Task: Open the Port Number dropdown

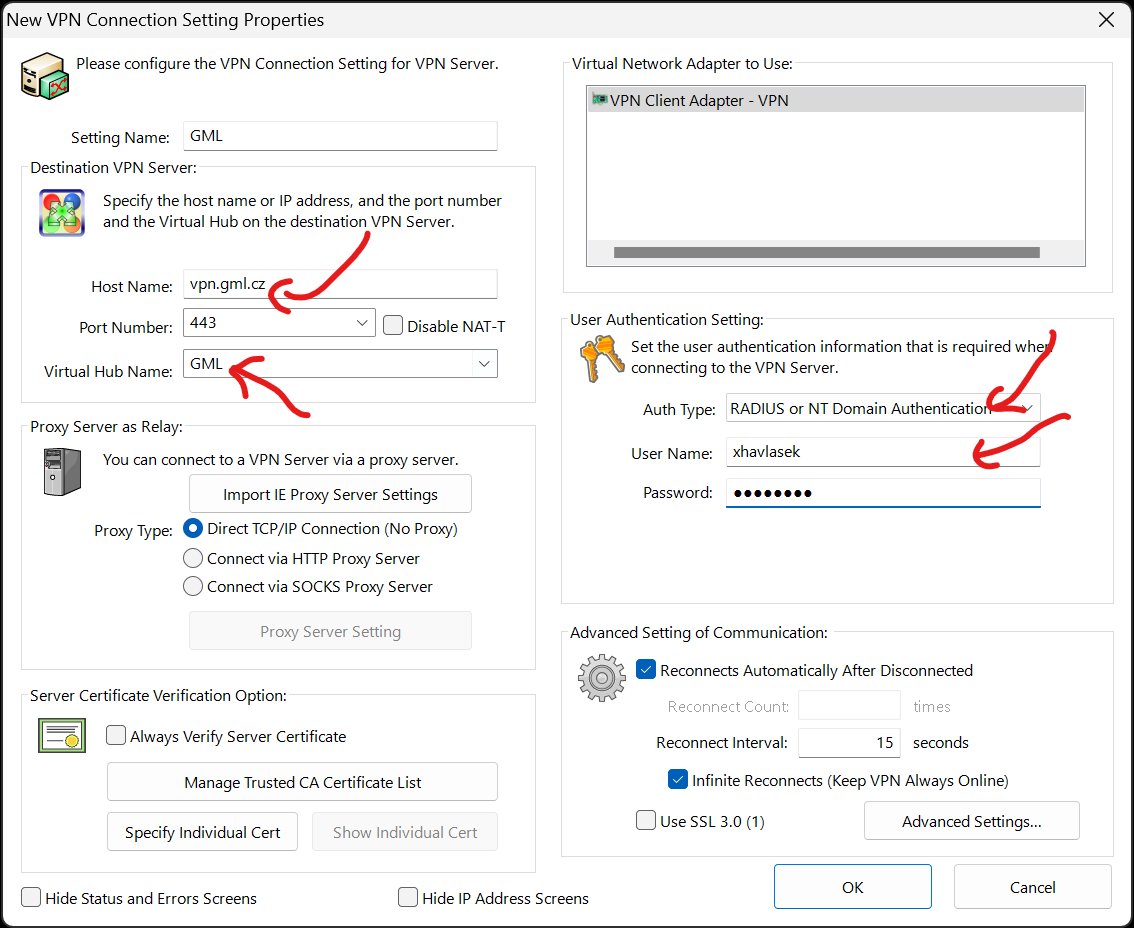Action: coord(361,323)
